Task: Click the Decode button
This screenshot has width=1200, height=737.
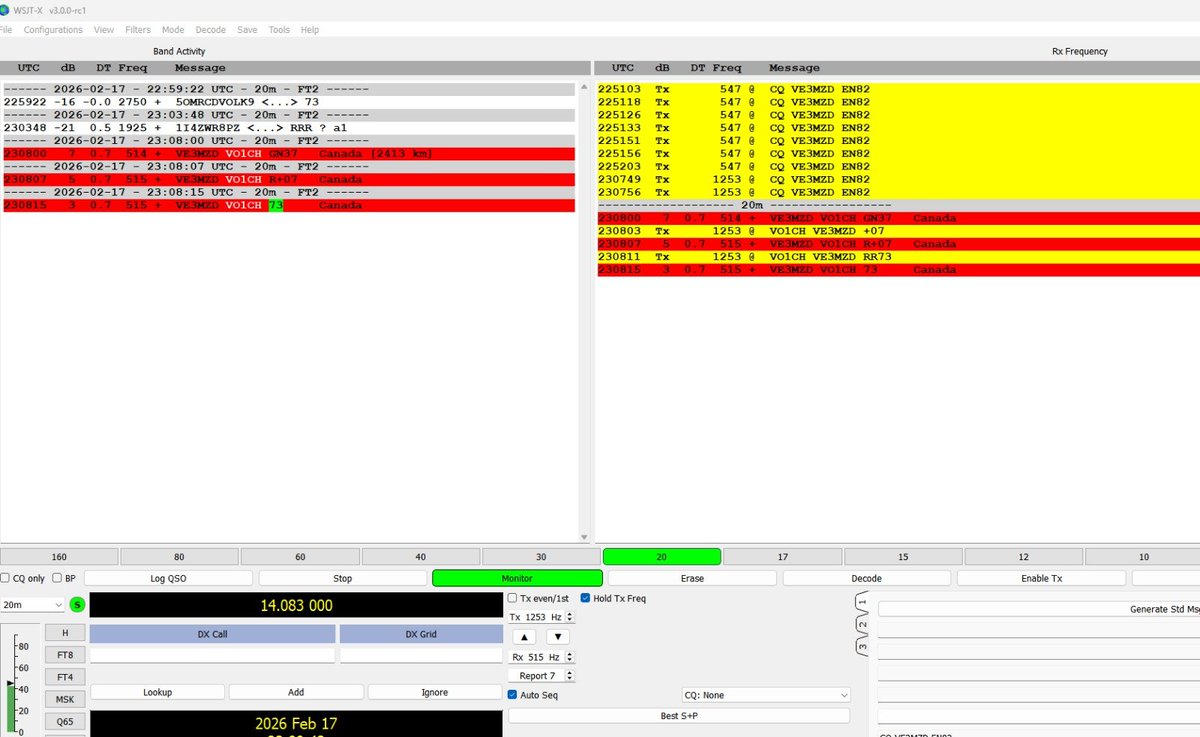Action: click(866, 578)
